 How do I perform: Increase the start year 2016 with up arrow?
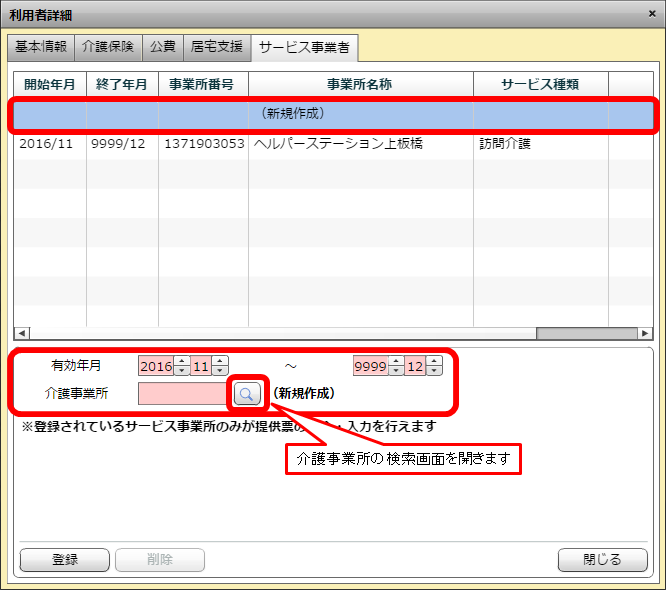tap(182, 361)
